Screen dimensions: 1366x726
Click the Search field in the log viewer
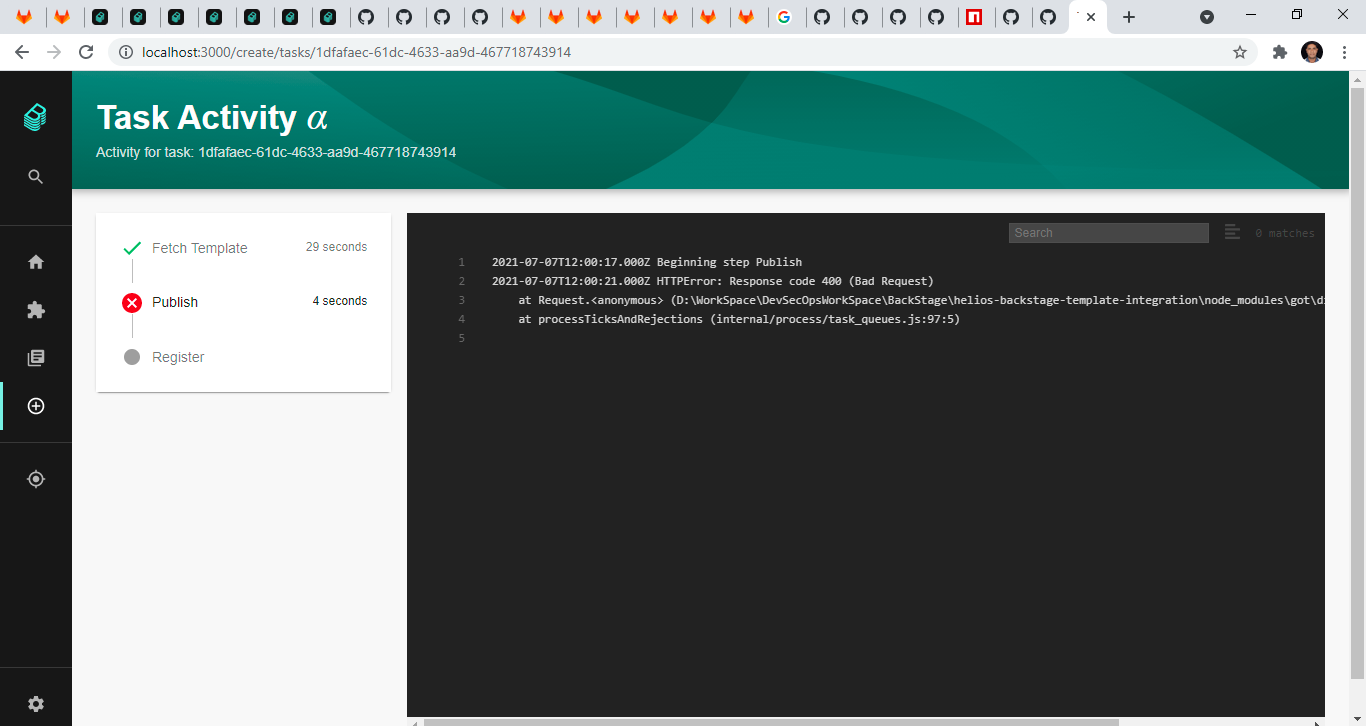click(1108, 232)
